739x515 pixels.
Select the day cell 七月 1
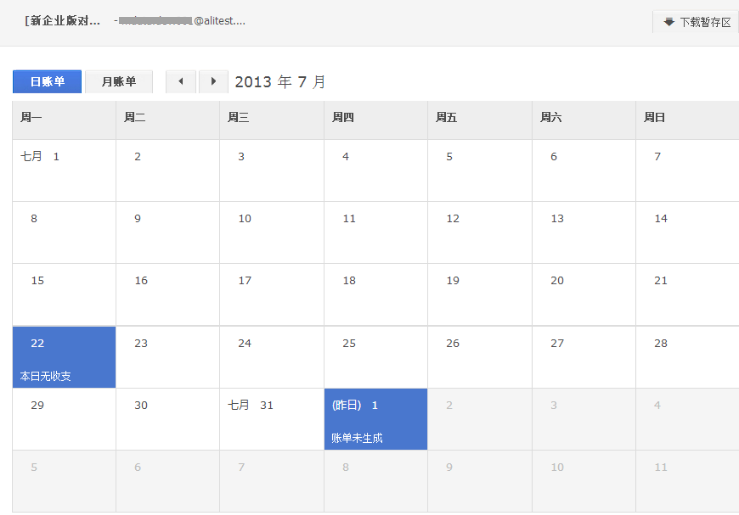point(64,171)
